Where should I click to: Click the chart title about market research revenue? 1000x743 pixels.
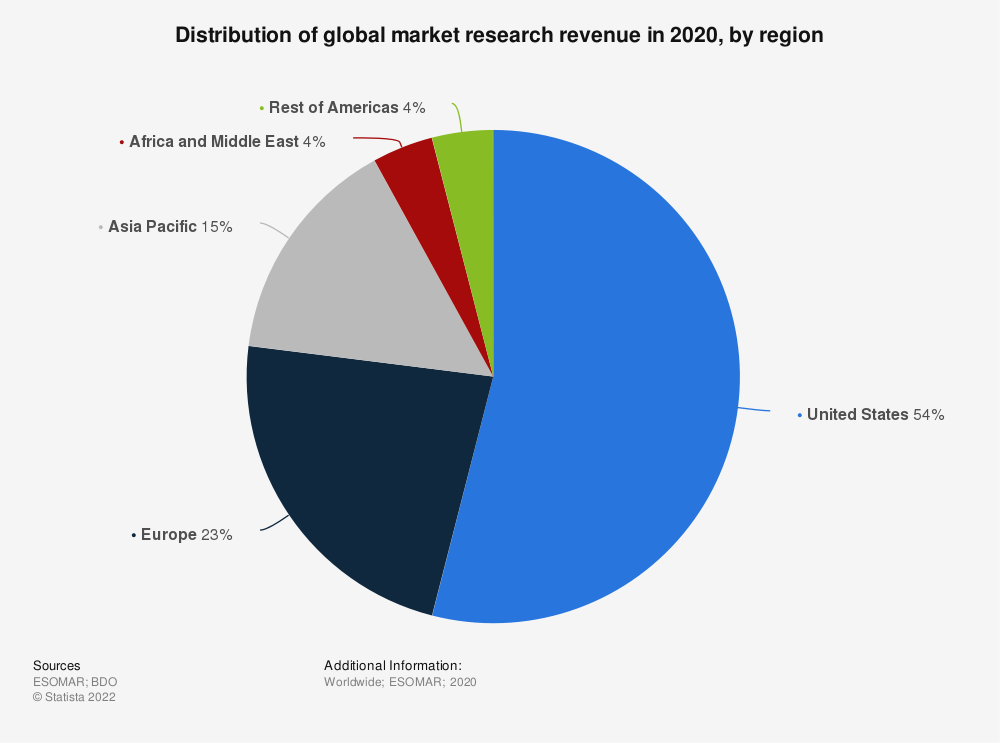(499, 35)
